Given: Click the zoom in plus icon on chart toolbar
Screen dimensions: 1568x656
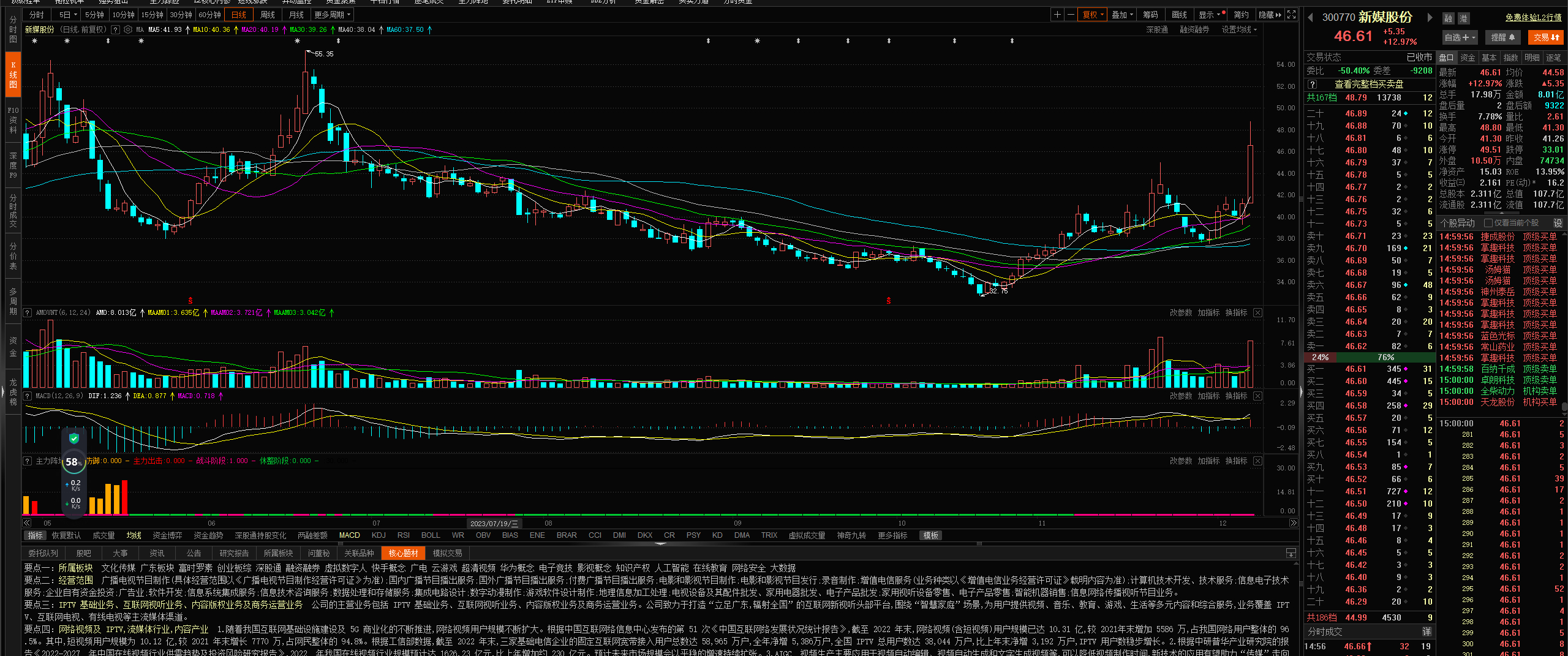Looking at the screenshot, I should (1057, 15).
